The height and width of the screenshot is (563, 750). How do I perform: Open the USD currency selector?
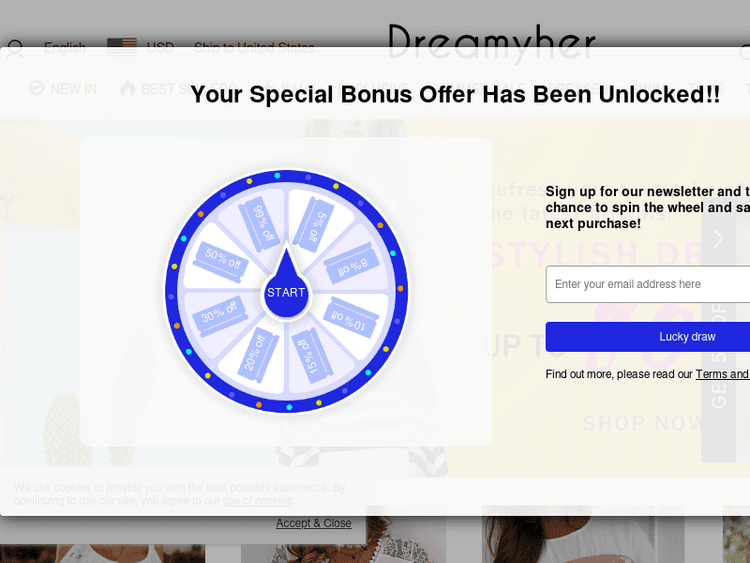point(140,48)
